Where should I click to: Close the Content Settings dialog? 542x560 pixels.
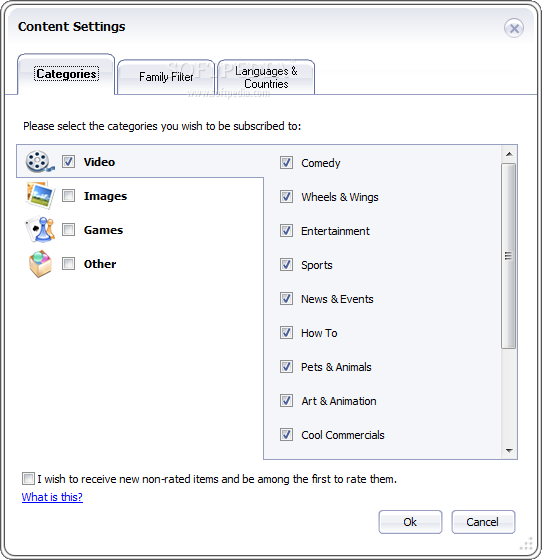coord(514,28)
